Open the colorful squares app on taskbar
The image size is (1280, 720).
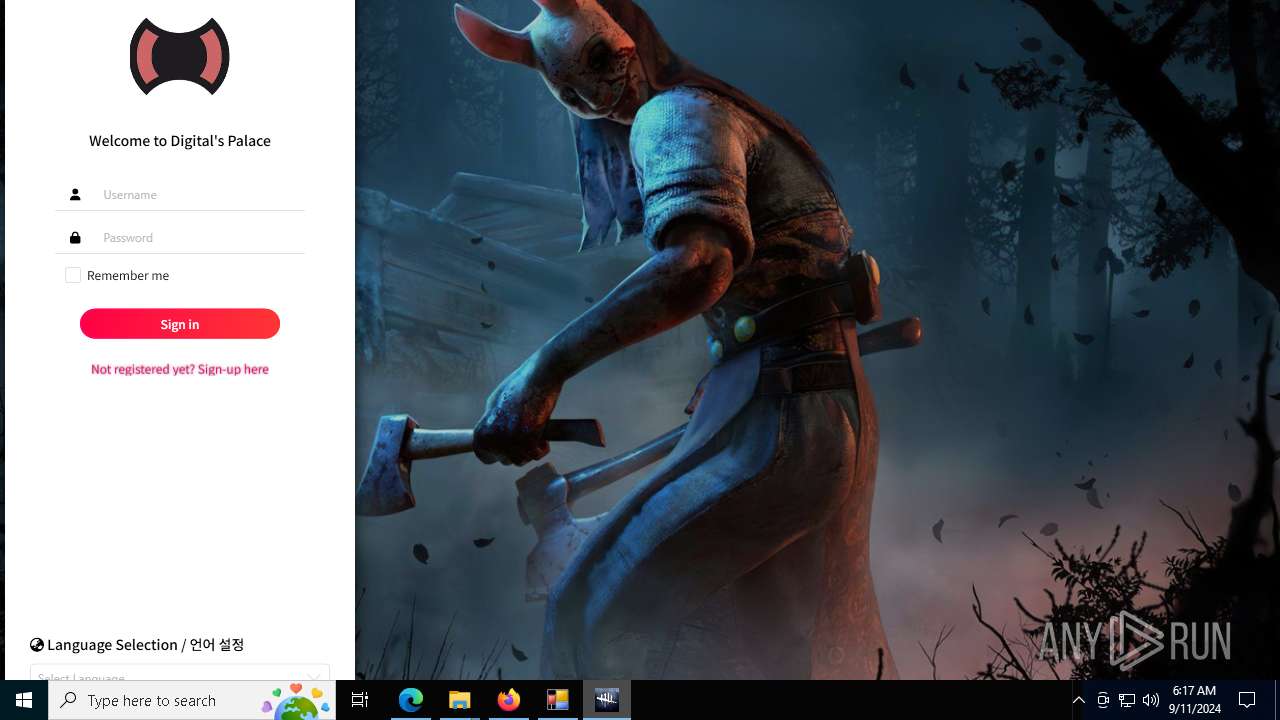[x=558, y=700]
